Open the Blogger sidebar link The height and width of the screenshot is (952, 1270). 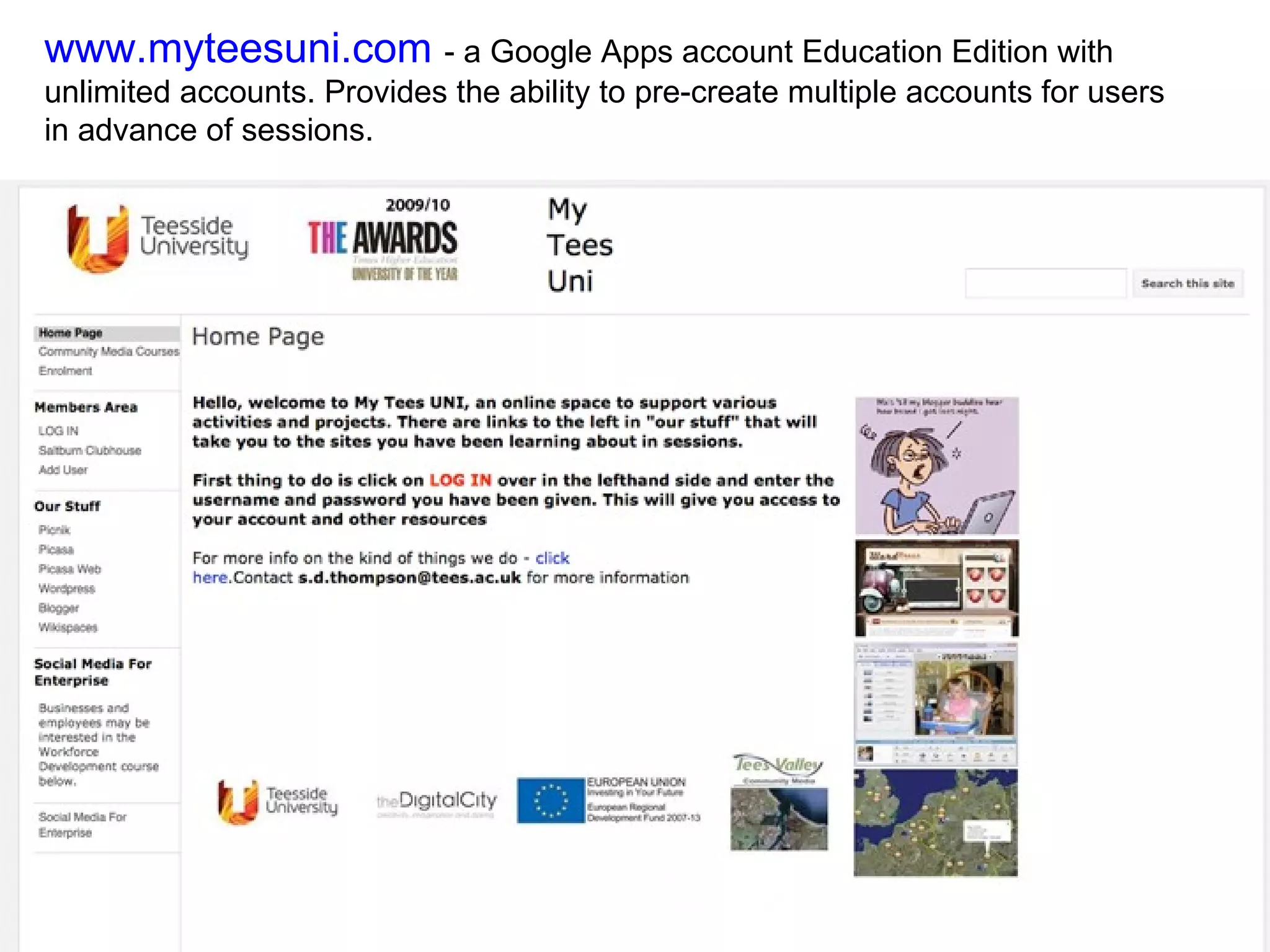[x=59, y=608]
